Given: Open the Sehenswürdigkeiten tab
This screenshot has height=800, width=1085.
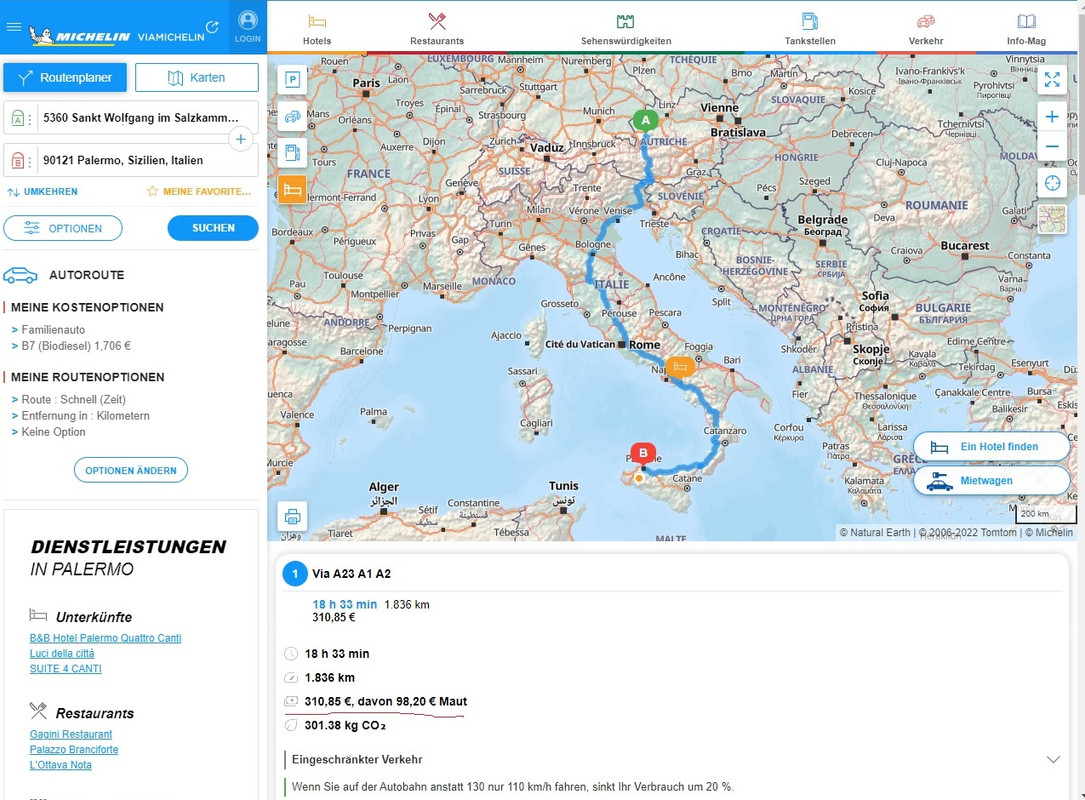Looking at the screenshot, I should coord(626,29).
